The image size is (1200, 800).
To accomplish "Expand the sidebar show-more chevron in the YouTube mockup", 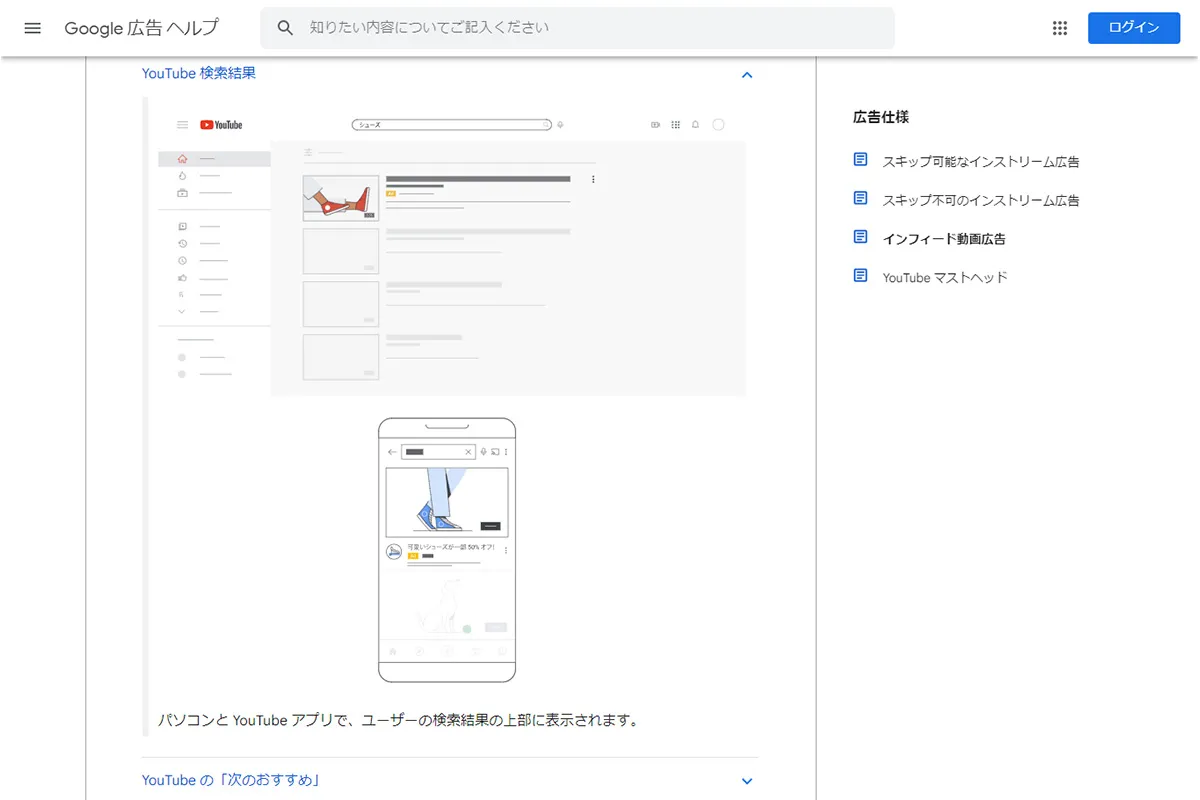I will pyautogui.click(x=180, y=311).
